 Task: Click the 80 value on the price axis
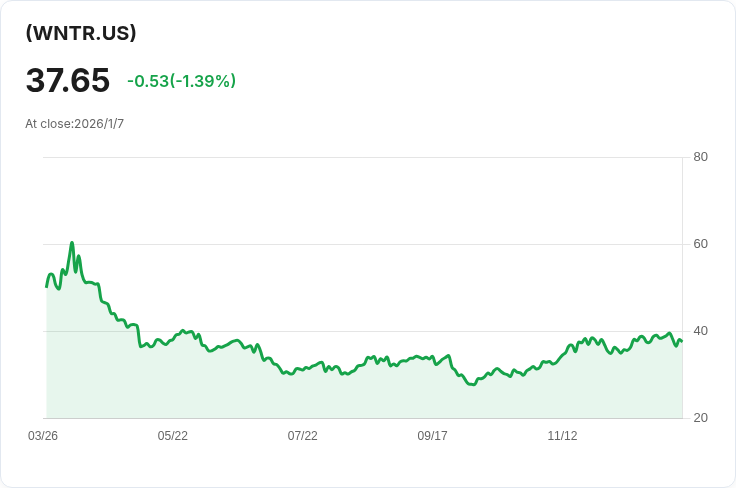700,157
